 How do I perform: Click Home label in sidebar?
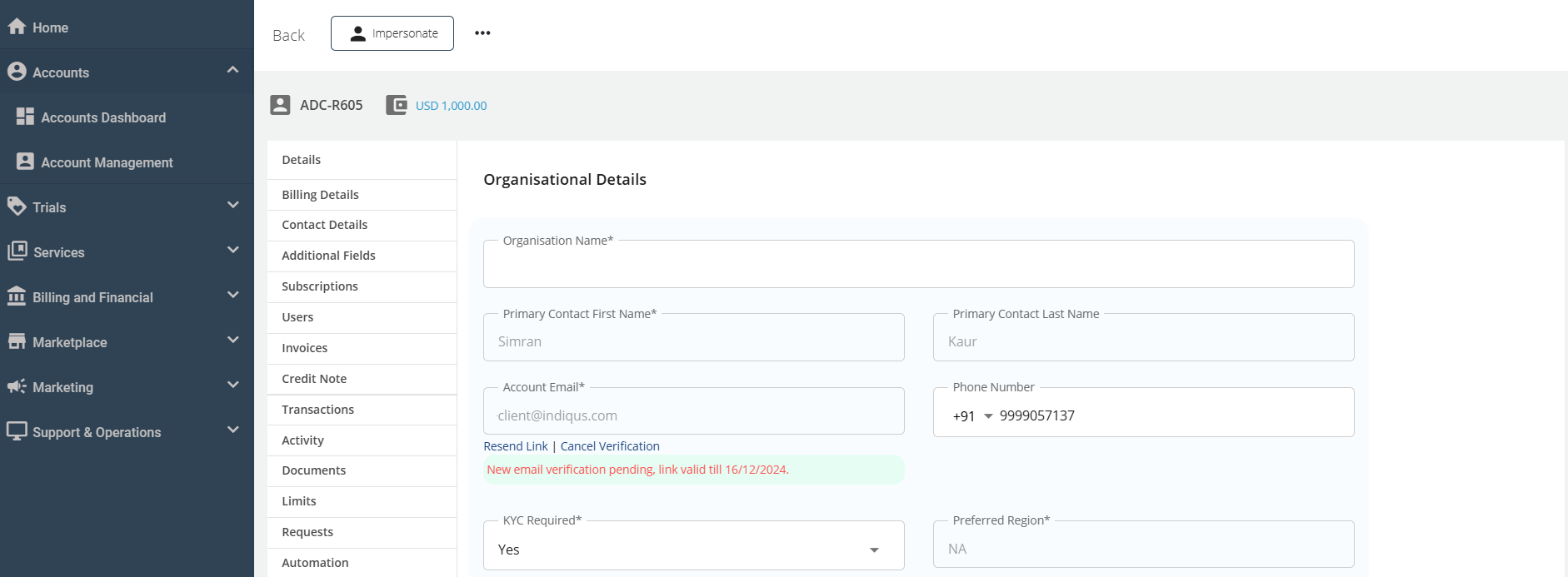pyautogui.click(x=50, y=27)
